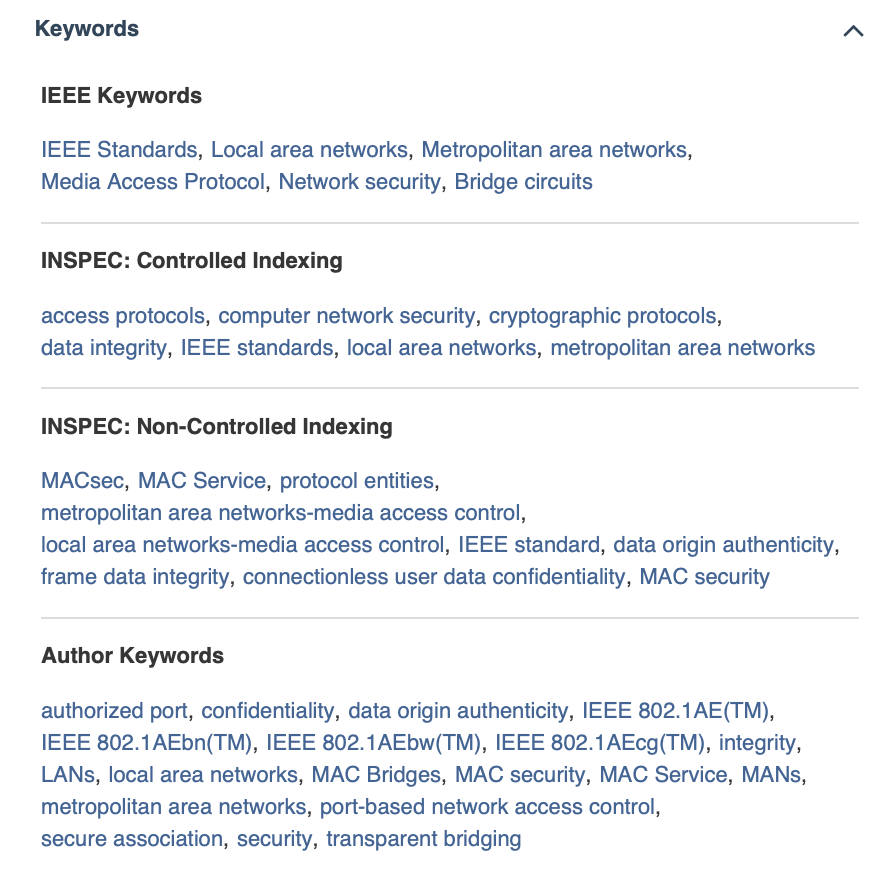The width and height of the screenshot is (886, 890).
Task: Select the frame data integrity keyword
Action: [132, 576]
